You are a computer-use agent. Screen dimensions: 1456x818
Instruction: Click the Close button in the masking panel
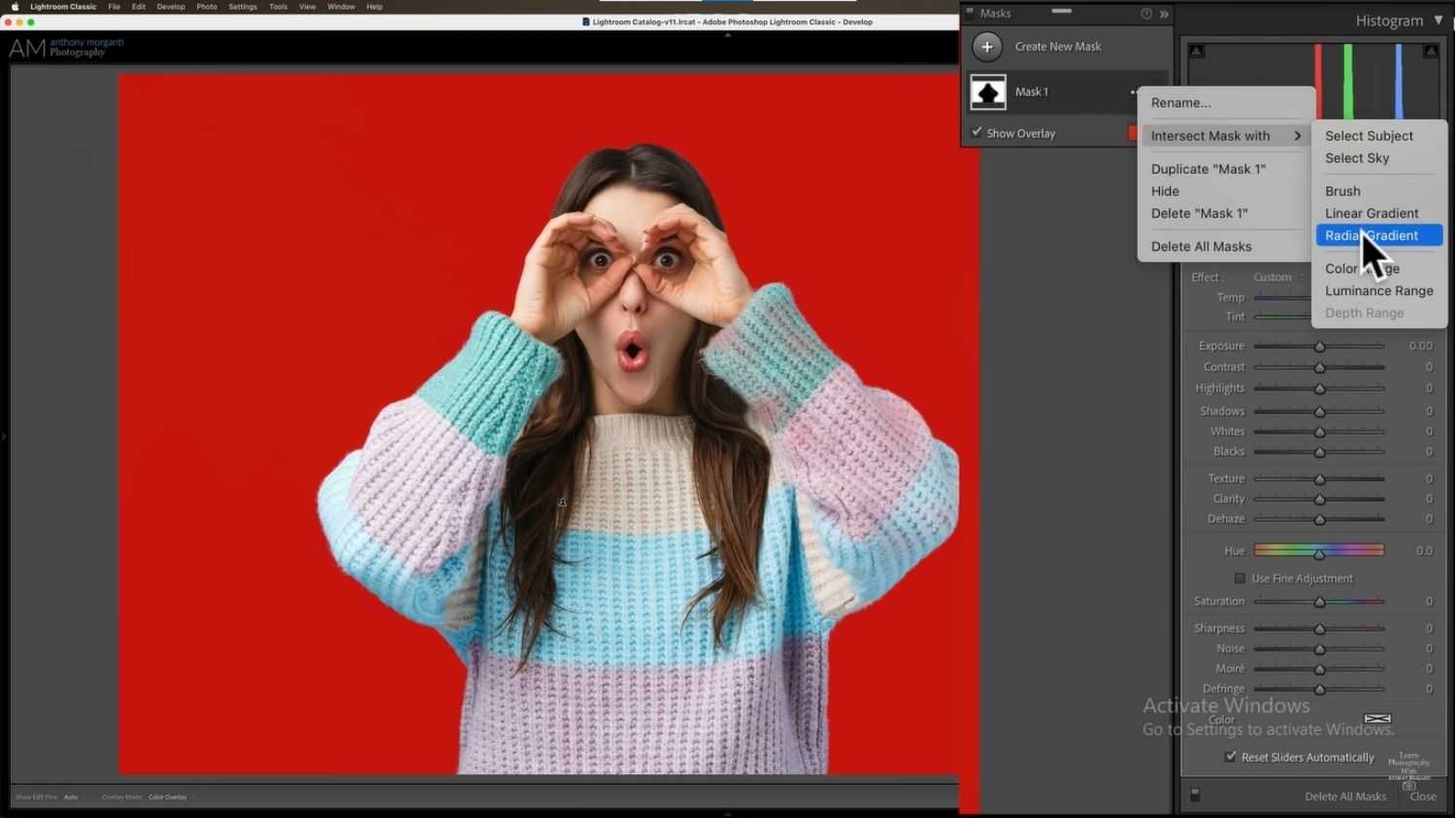coord(1421,796)
